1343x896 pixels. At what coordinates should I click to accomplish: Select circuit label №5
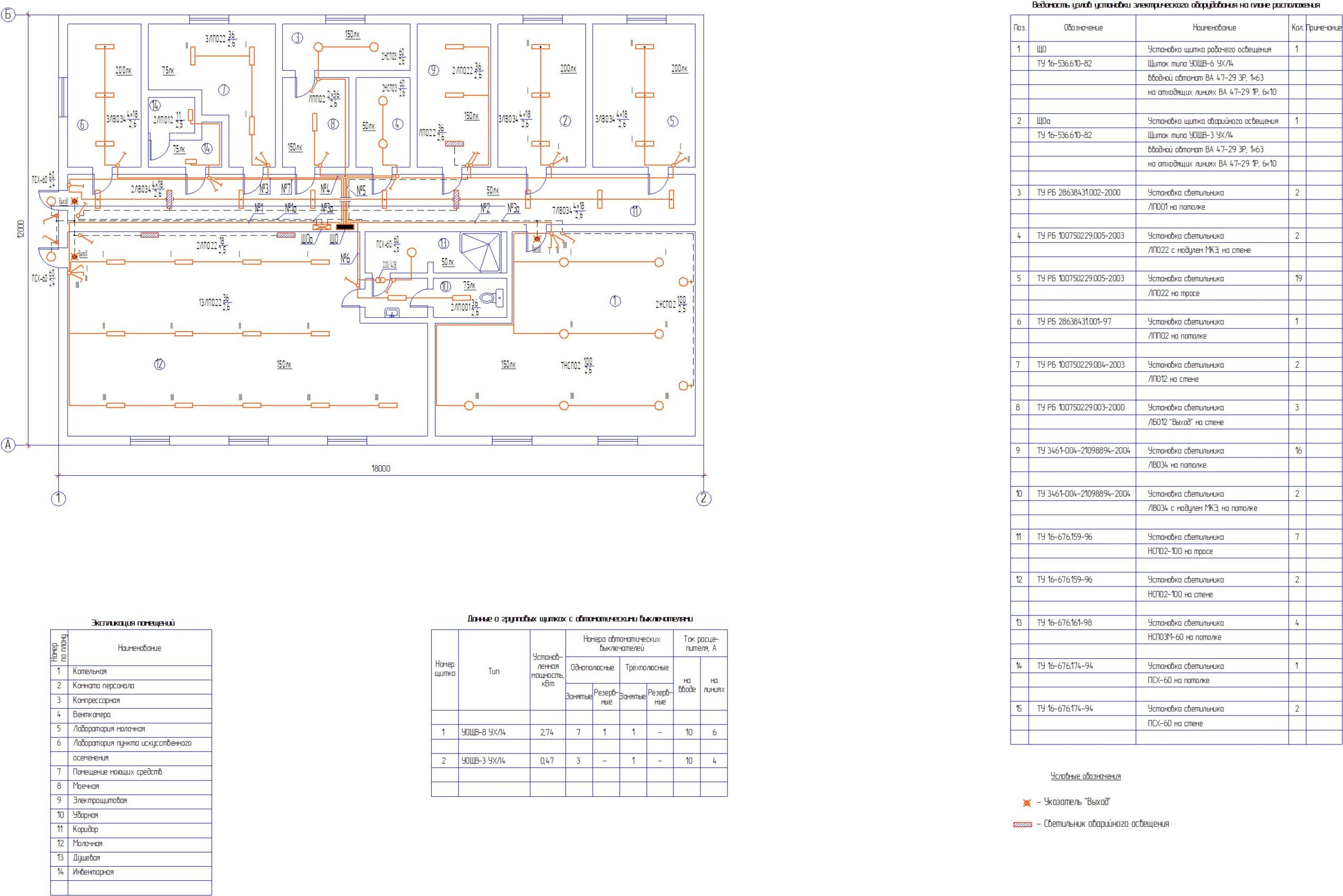361,191
